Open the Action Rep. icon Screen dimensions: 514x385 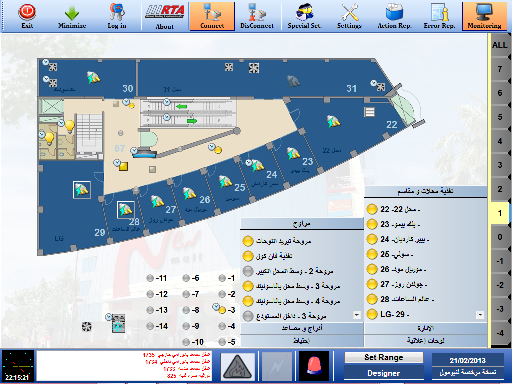click(x=394, y=12)
